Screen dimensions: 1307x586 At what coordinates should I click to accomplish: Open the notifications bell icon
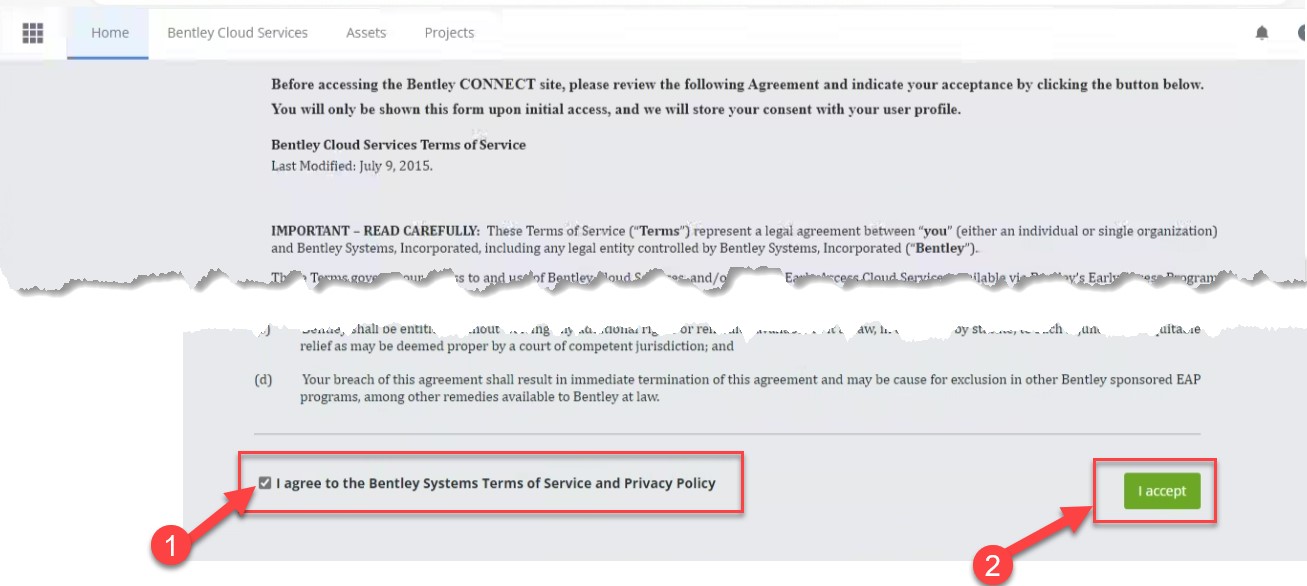point(1262,33)
